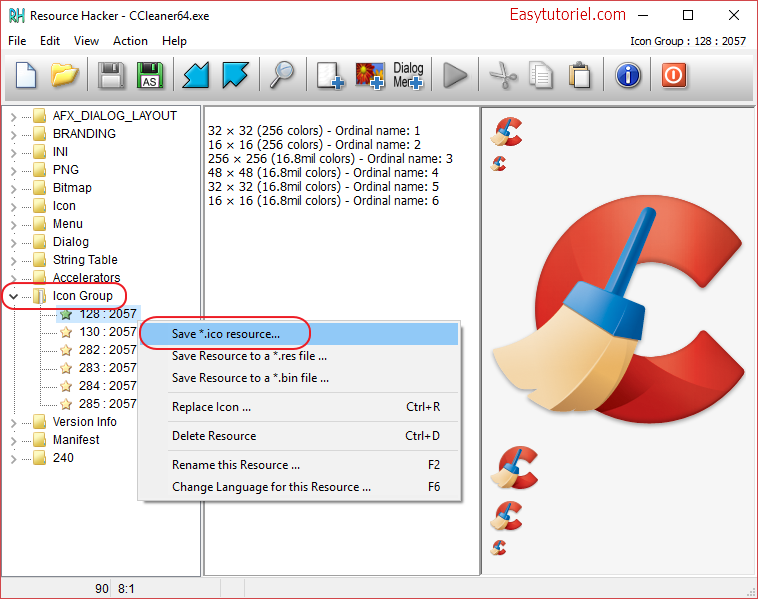Expand the Bitmap folder node
The height and width of the screenshot is (599, 758).
pos(14,189)
